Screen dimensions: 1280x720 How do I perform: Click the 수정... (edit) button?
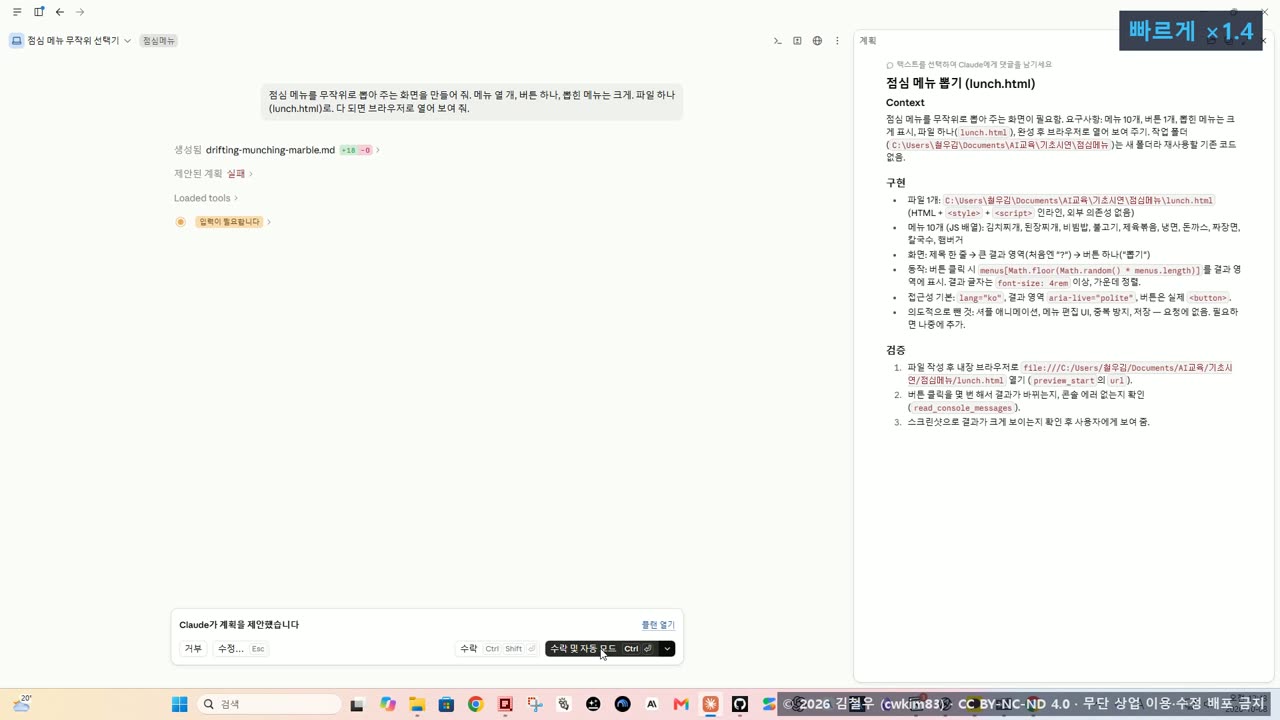241,649
